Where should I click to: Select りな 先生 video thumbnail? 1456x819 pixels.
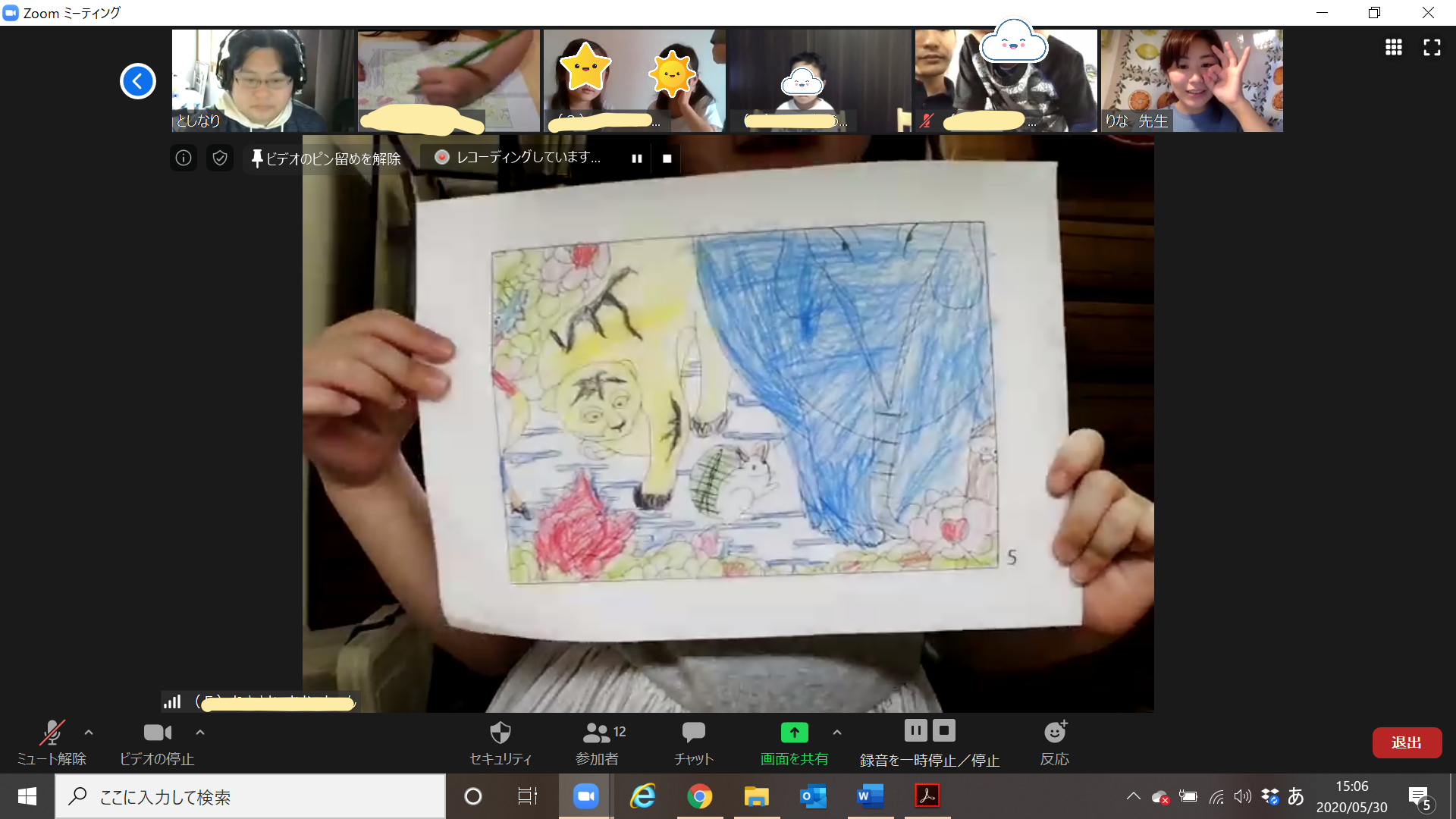pos(1191,80)
